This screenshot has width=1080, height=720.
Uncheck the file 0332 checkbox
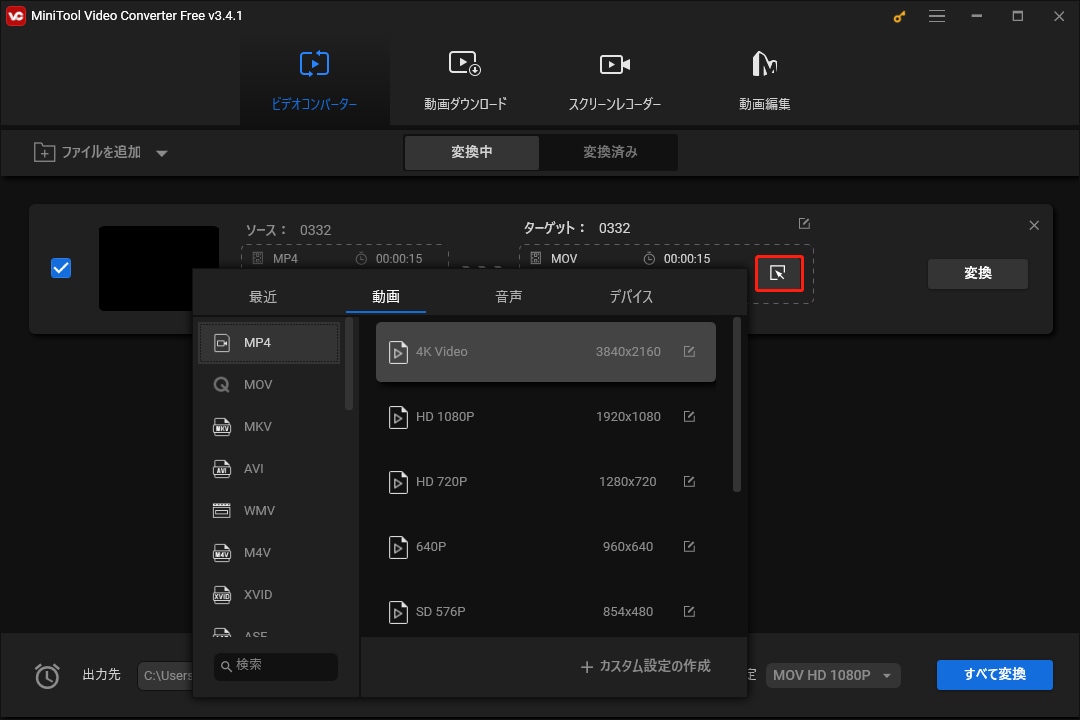click(x=61, y=268)
